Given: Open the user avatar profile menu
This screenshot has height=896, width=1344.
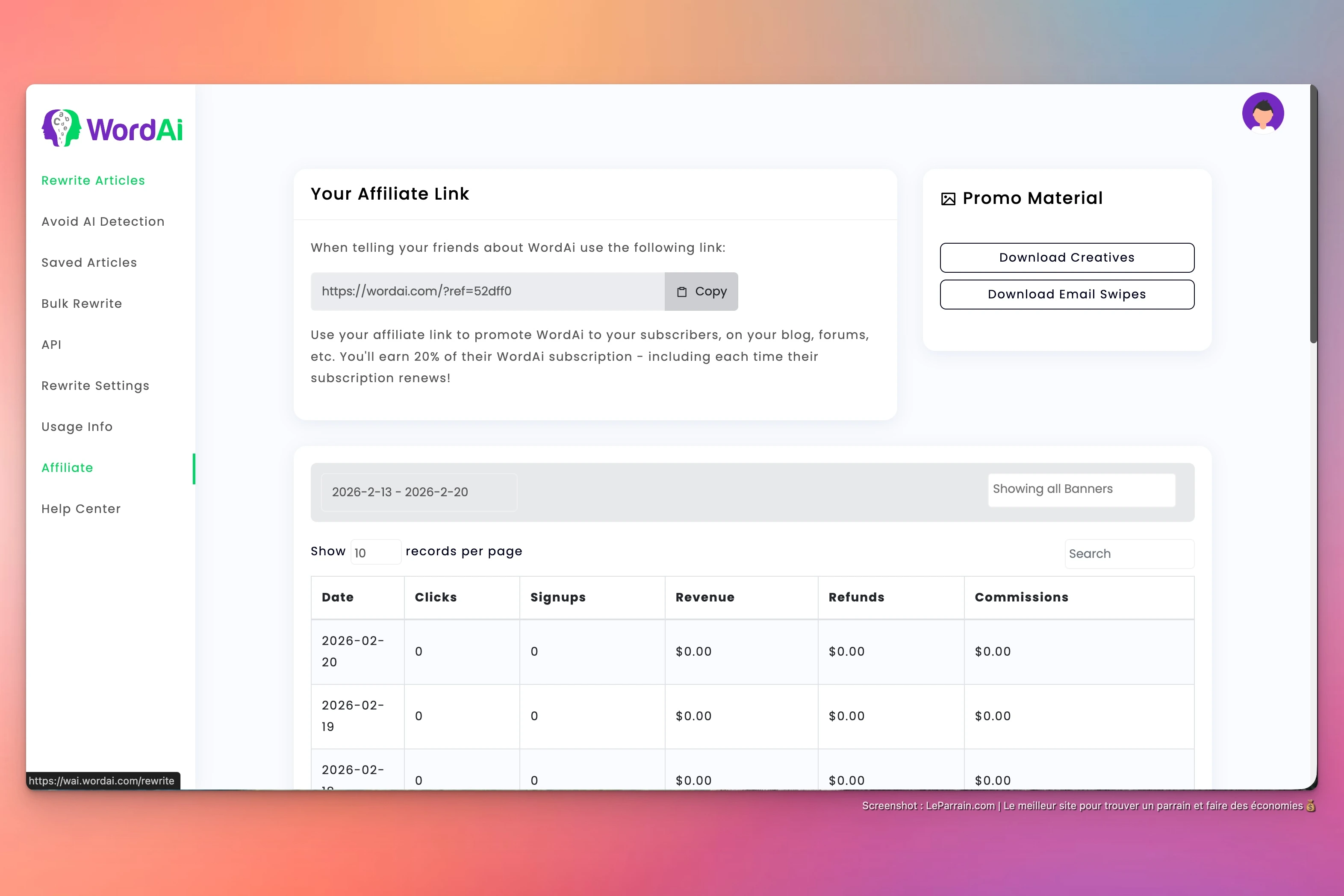Looking at the screenshot, I should [1262, 113].
